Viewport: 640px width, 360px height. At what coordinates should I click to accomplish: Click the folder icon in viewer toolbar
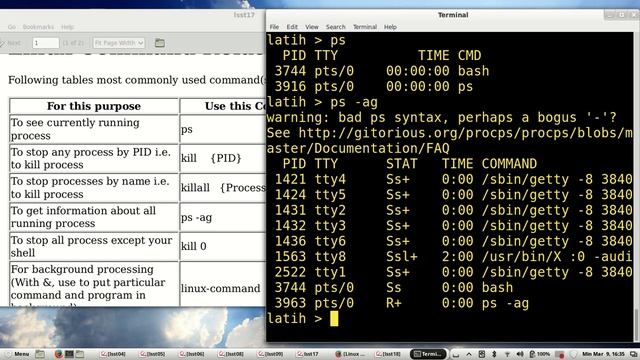click(x=160, y=42)
